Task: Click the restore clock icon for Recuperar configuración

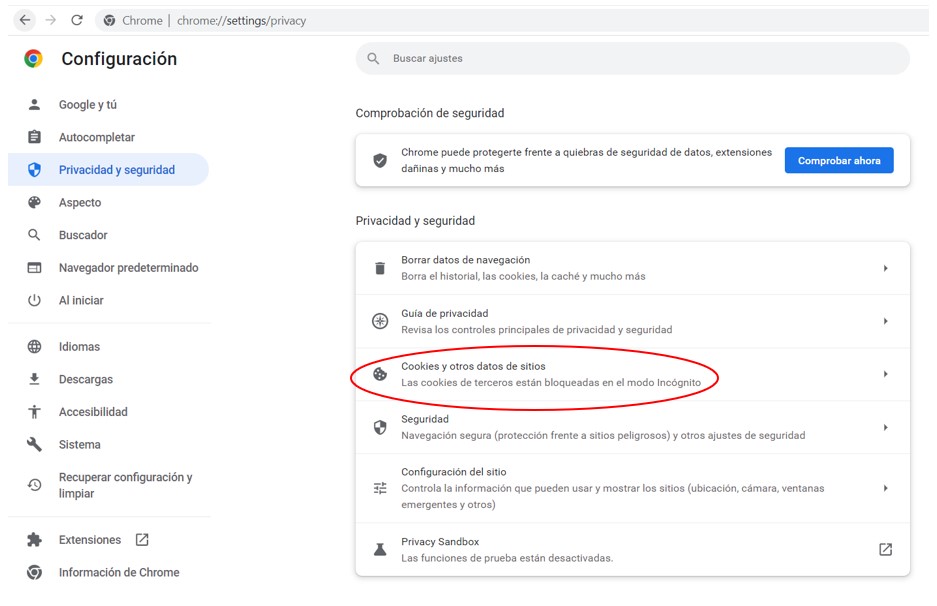Action: (x=34, y=485)
